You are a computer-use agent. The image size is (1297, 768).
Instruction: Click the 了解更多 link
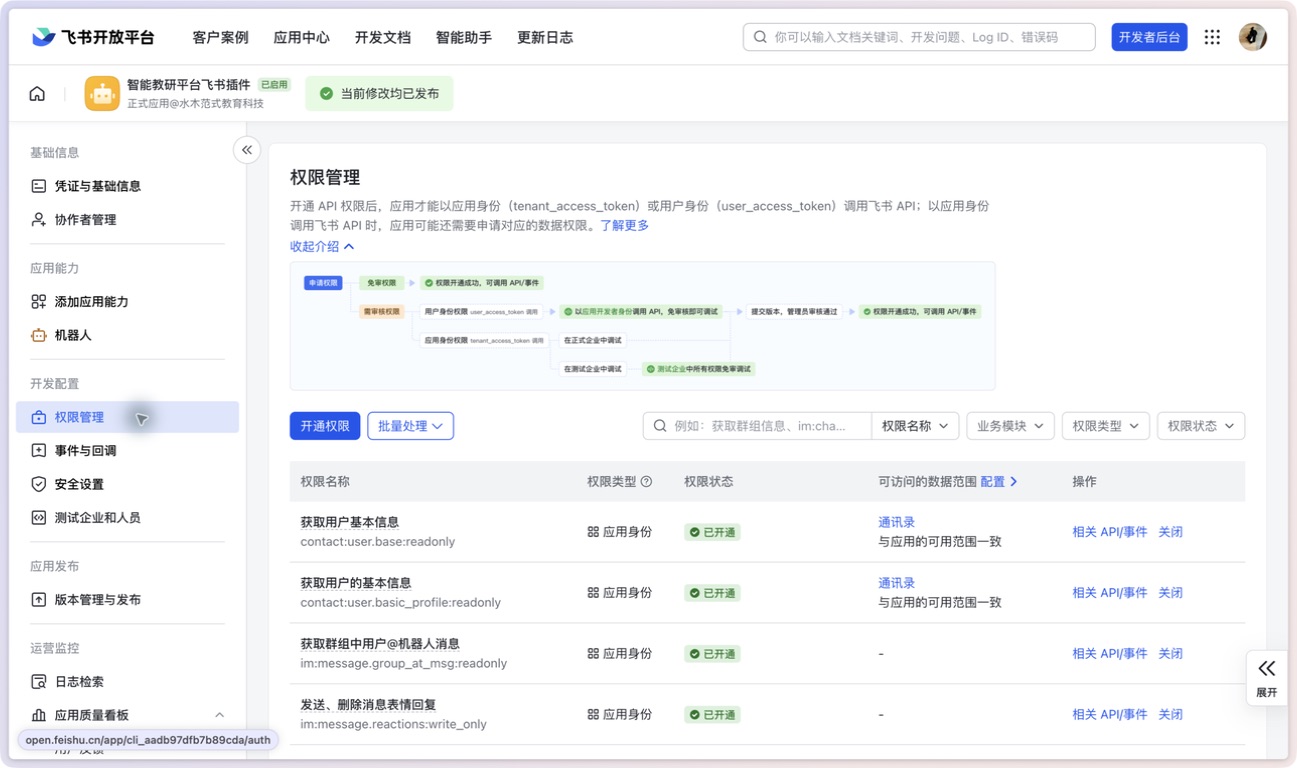[624, 226]
